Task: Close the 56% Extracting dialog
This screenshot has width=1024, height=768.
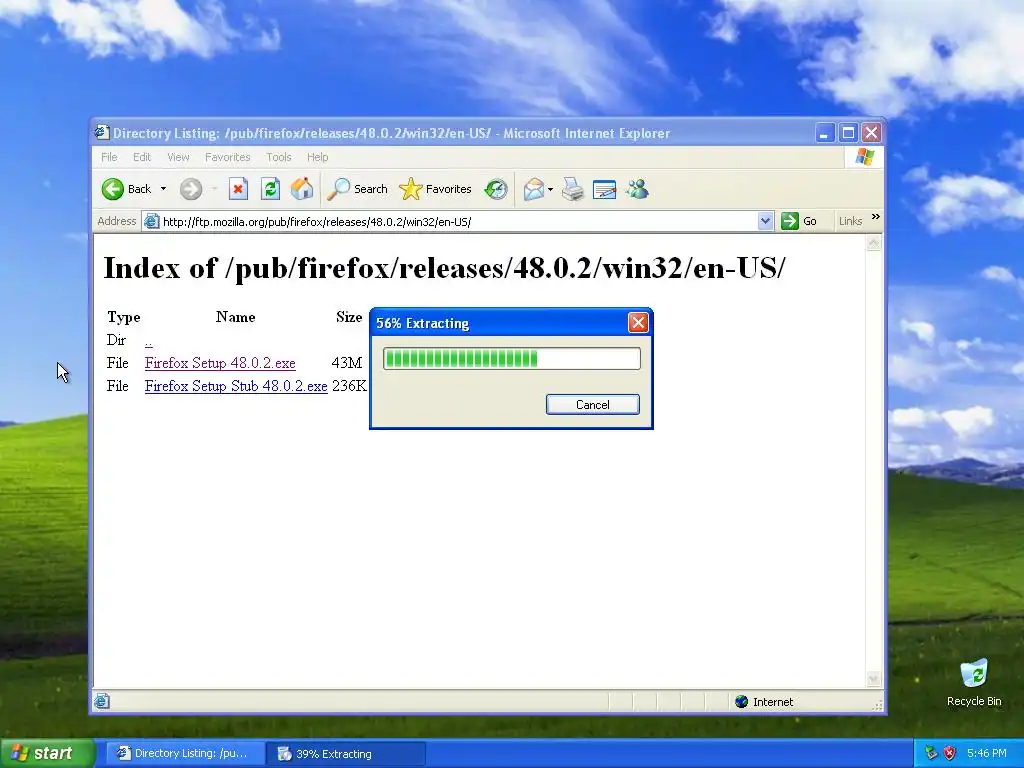Action: pos(638,323)
